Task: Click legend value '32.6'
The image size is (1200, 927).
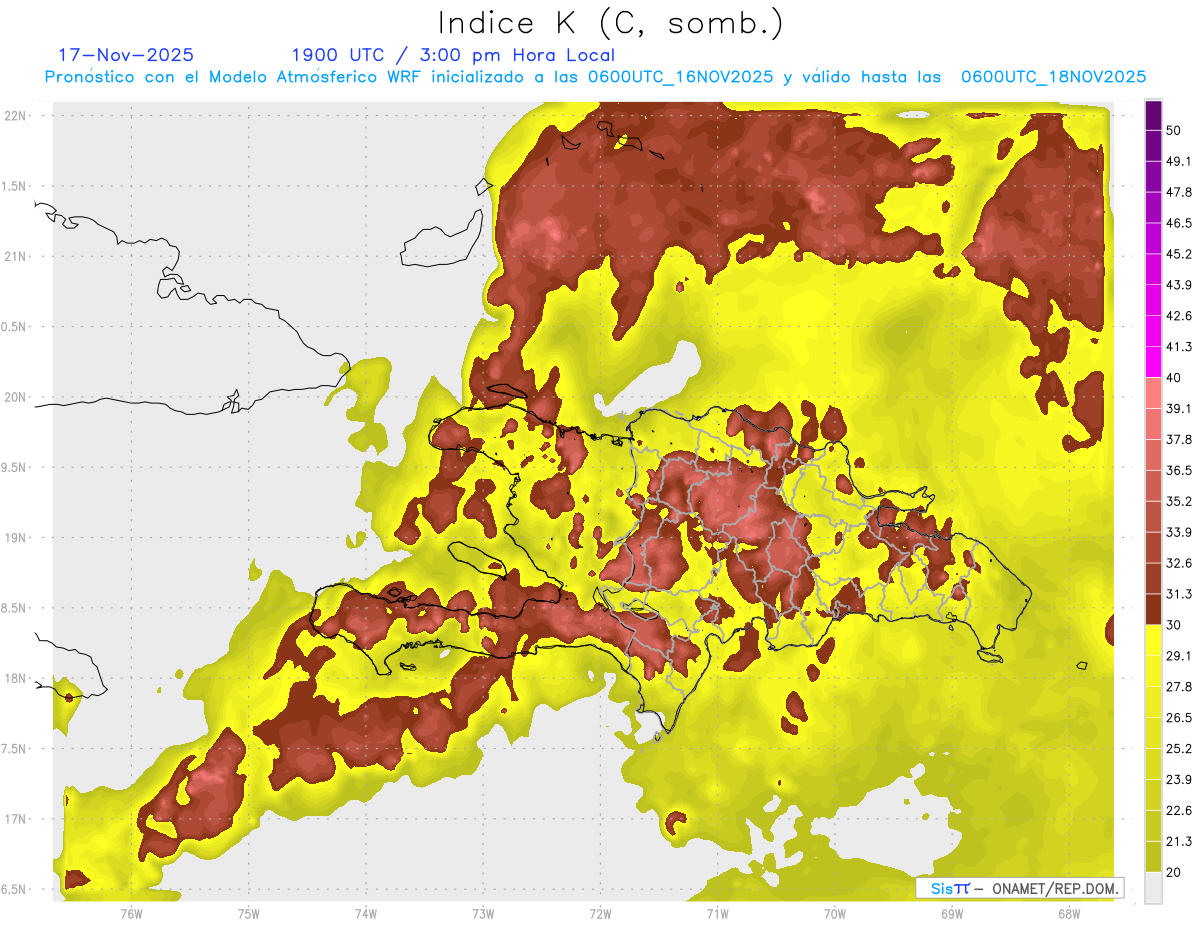Action: pos(1179,563)
